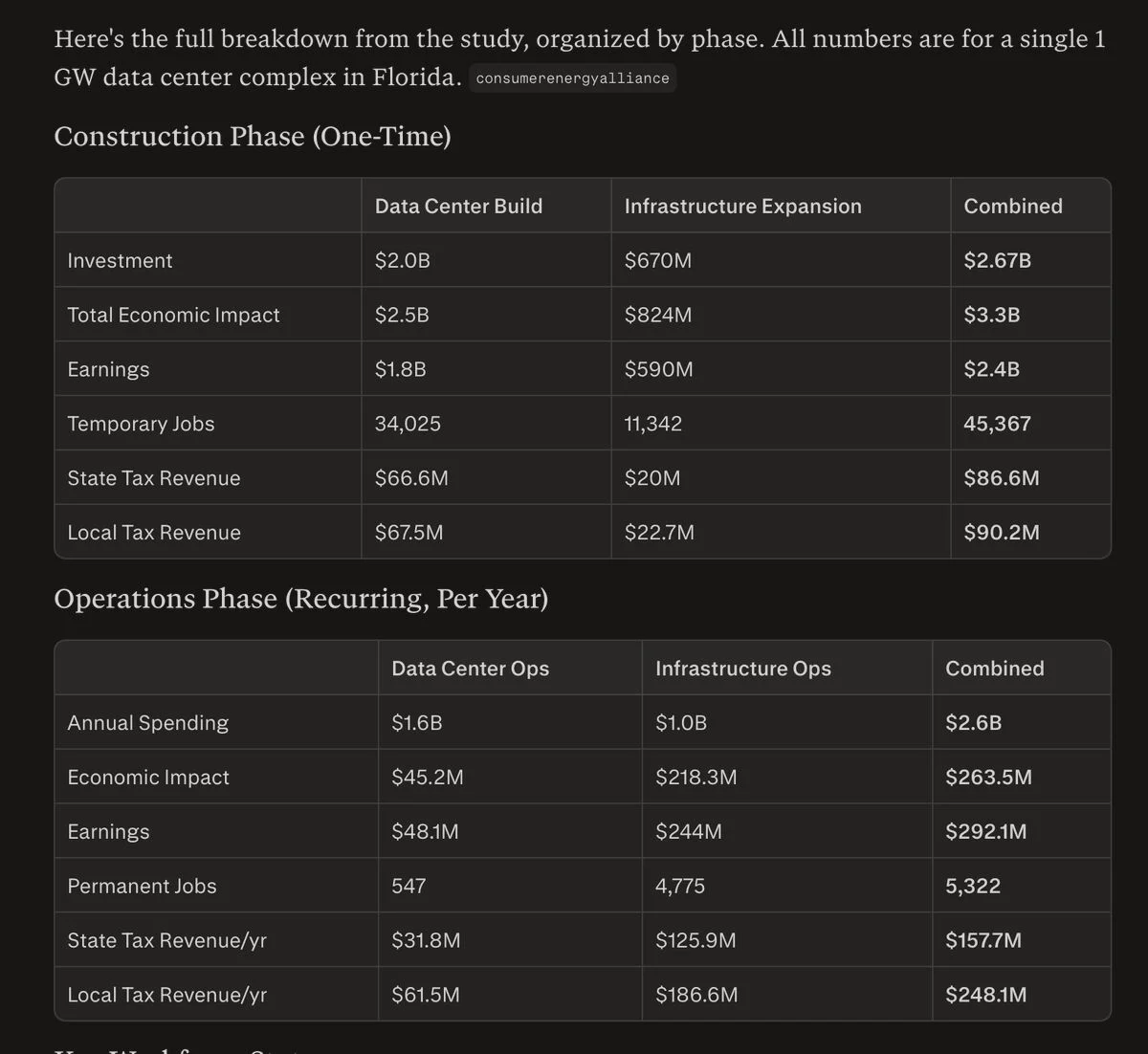1148x1054 pixels.
Task: Click the Infrastructure Expansion column header
Action: [742, 206]
